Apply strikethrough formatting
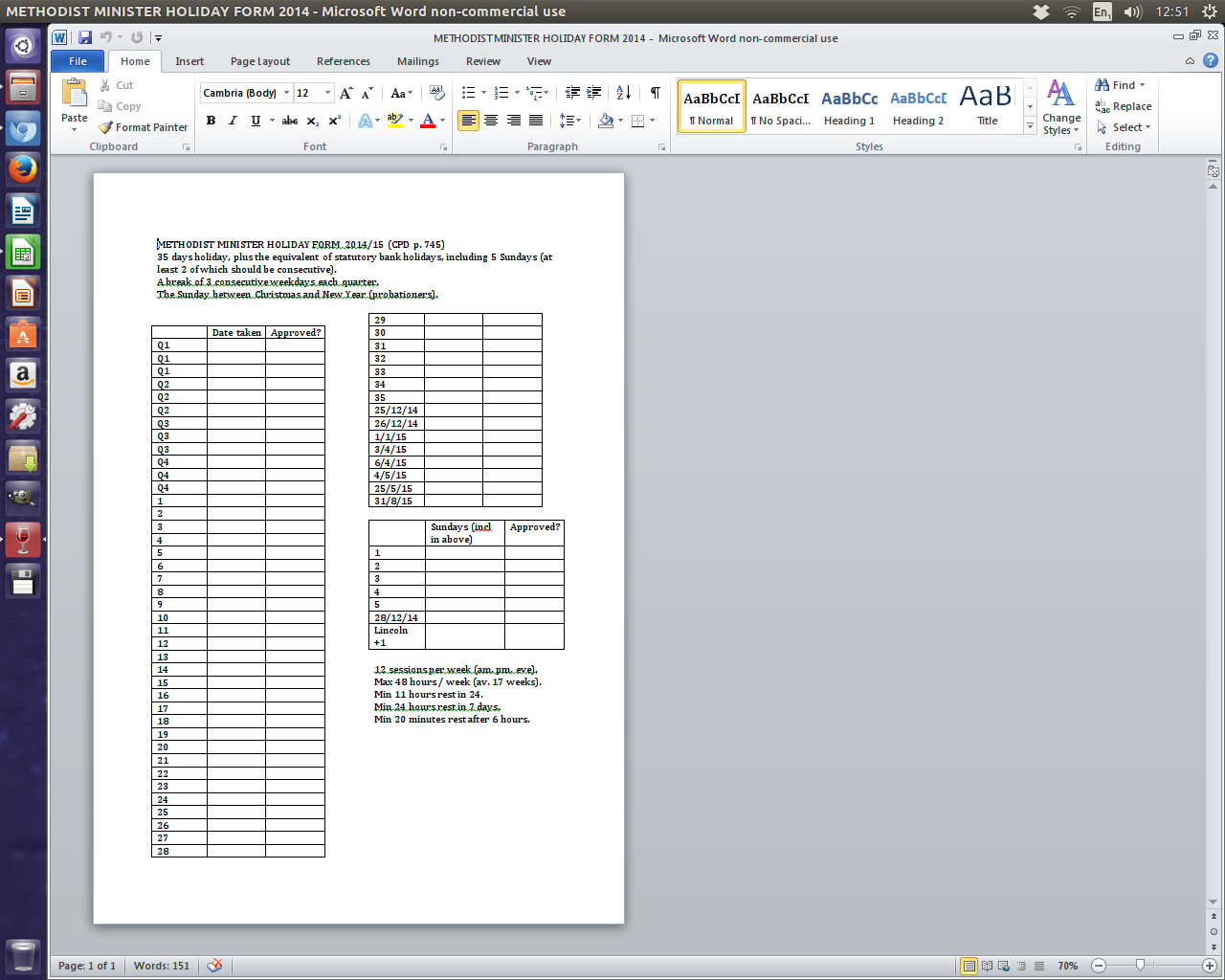 point(289,121)
